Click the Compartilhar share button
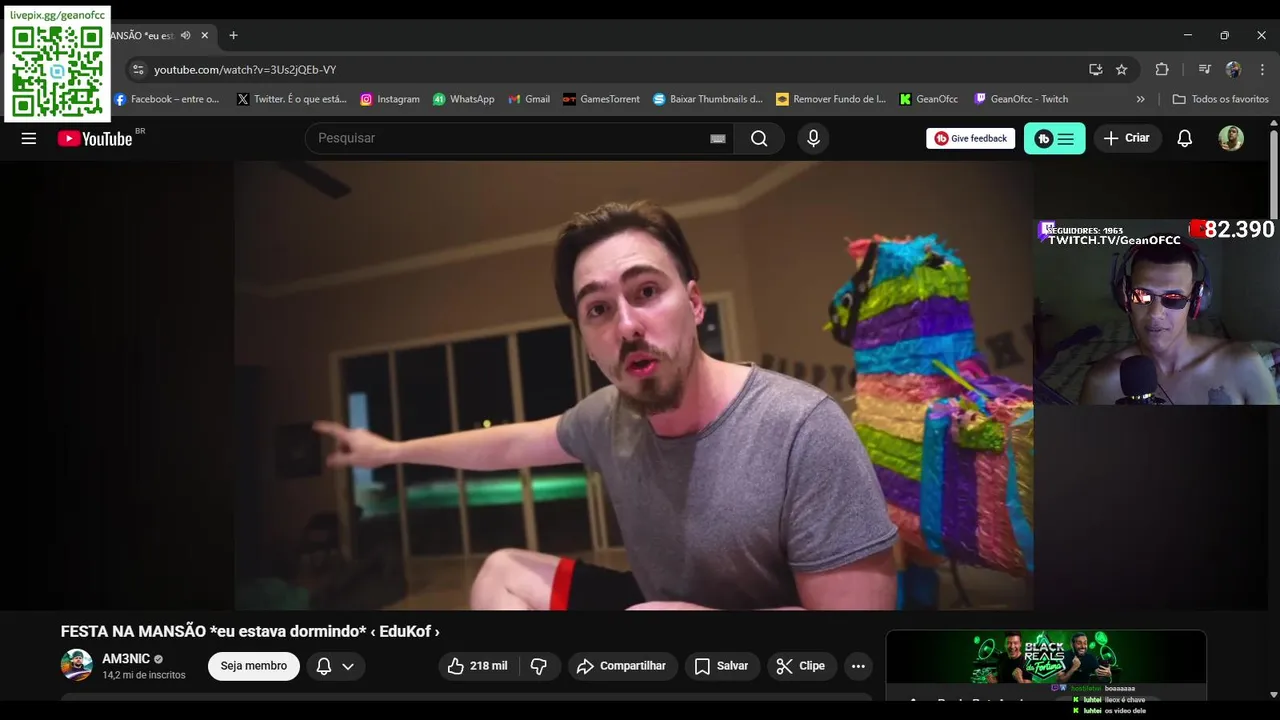Viewport: 1280px width, 720px height. pos(623,666)
